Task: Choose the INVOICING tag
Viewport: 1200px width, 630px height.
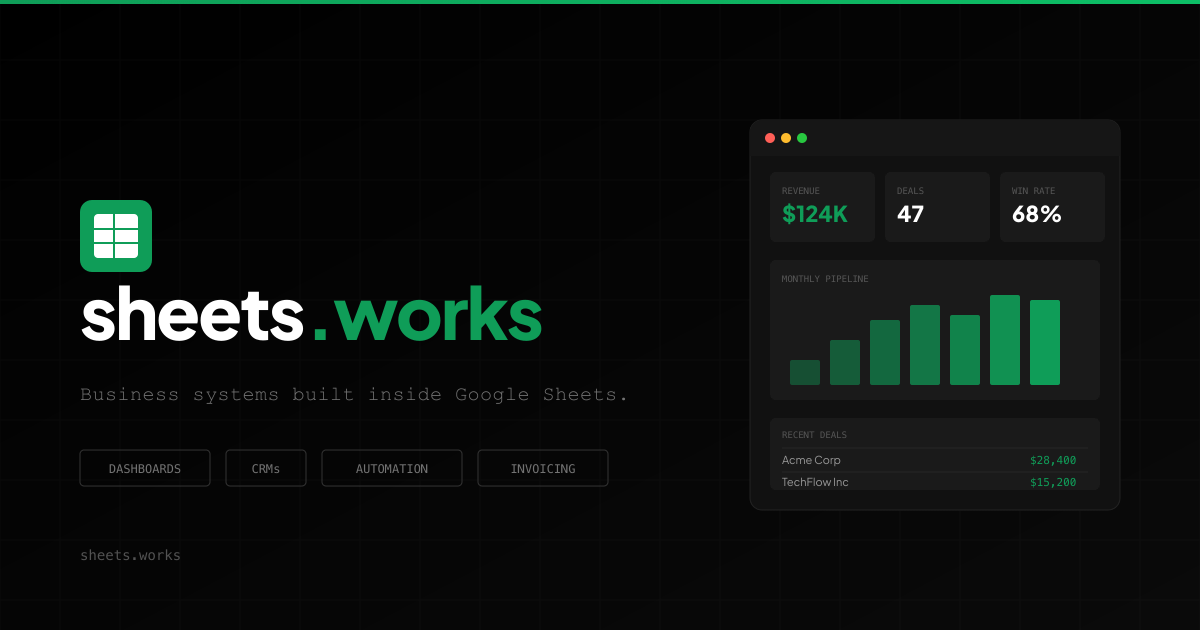Action: 543,468
